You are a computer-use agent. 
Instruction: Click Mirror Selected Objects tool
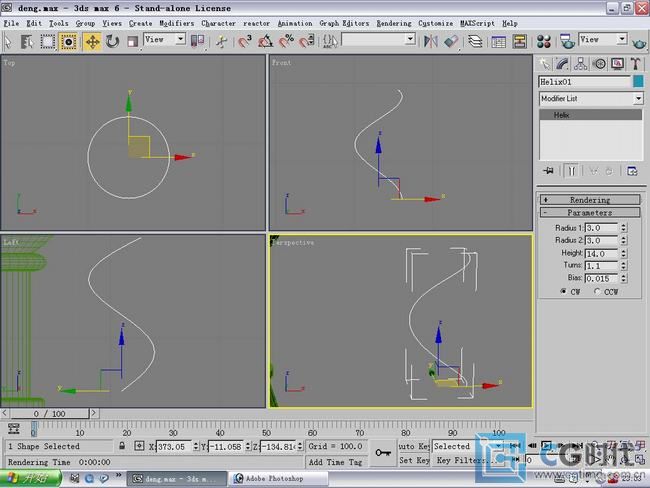(x=430, y=41)
